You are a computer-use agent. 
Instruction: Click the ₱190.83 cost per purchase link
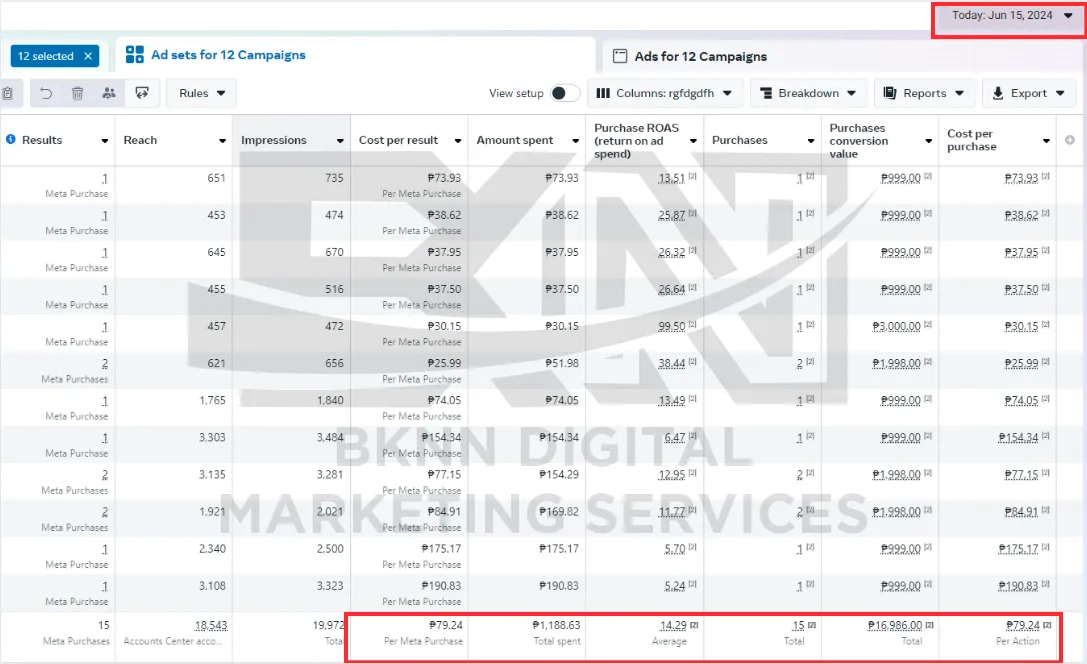coord(1018,586)
